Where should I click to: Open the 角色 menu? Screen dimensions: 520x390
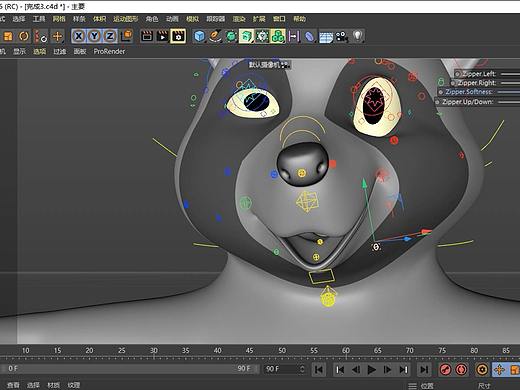[x=152, y=19]
